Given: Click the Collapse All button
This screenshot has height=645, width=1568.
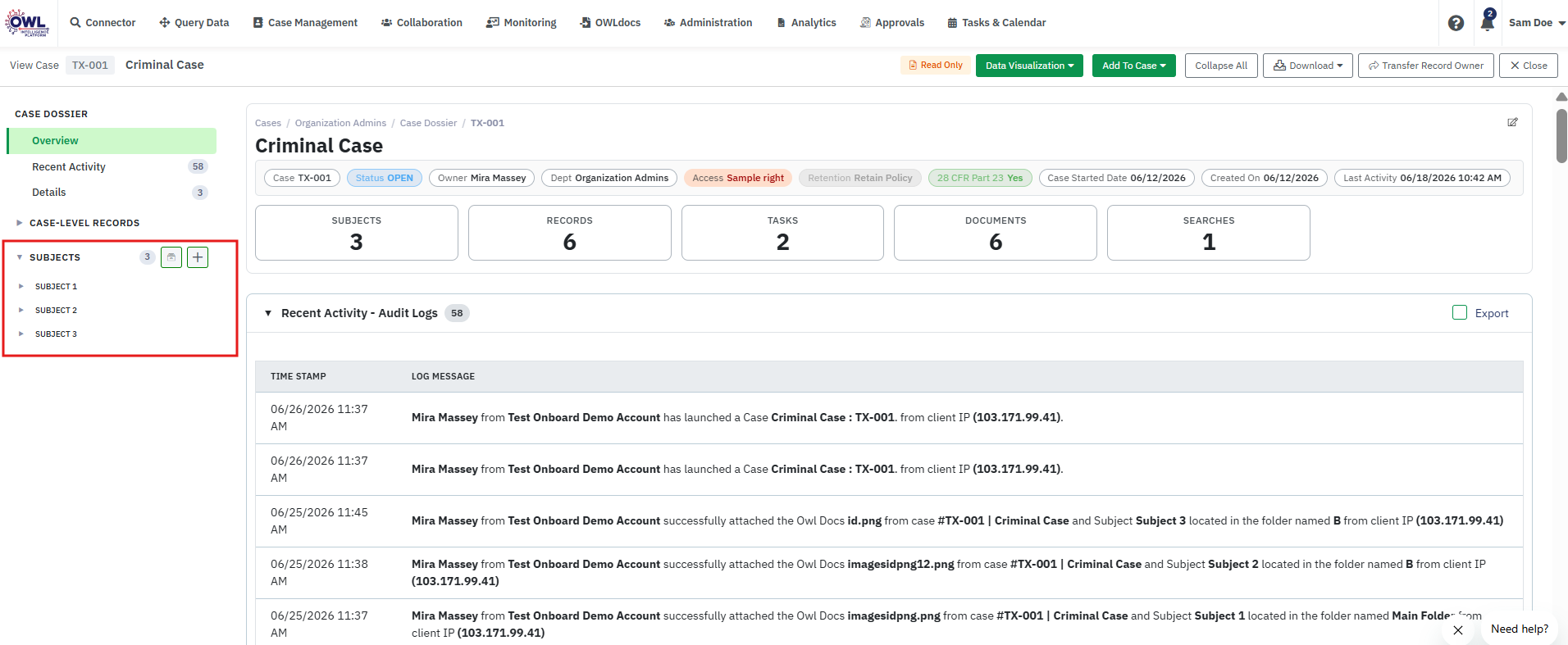Looking at the screenshot, I should (x=1221, y=66).
